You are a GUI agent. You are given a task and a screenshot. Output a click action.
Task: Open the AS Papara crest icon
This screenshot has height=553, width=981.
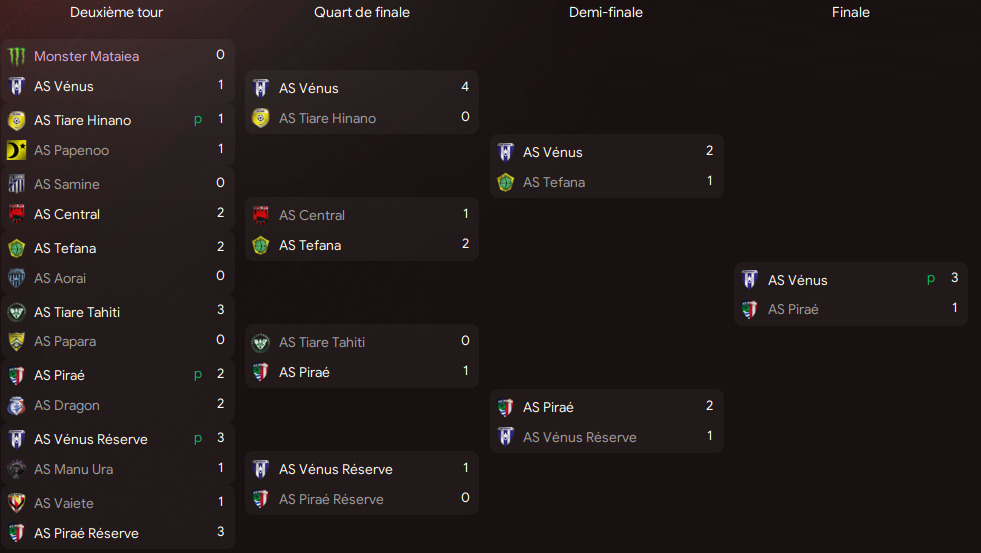(x=16, y=341)
